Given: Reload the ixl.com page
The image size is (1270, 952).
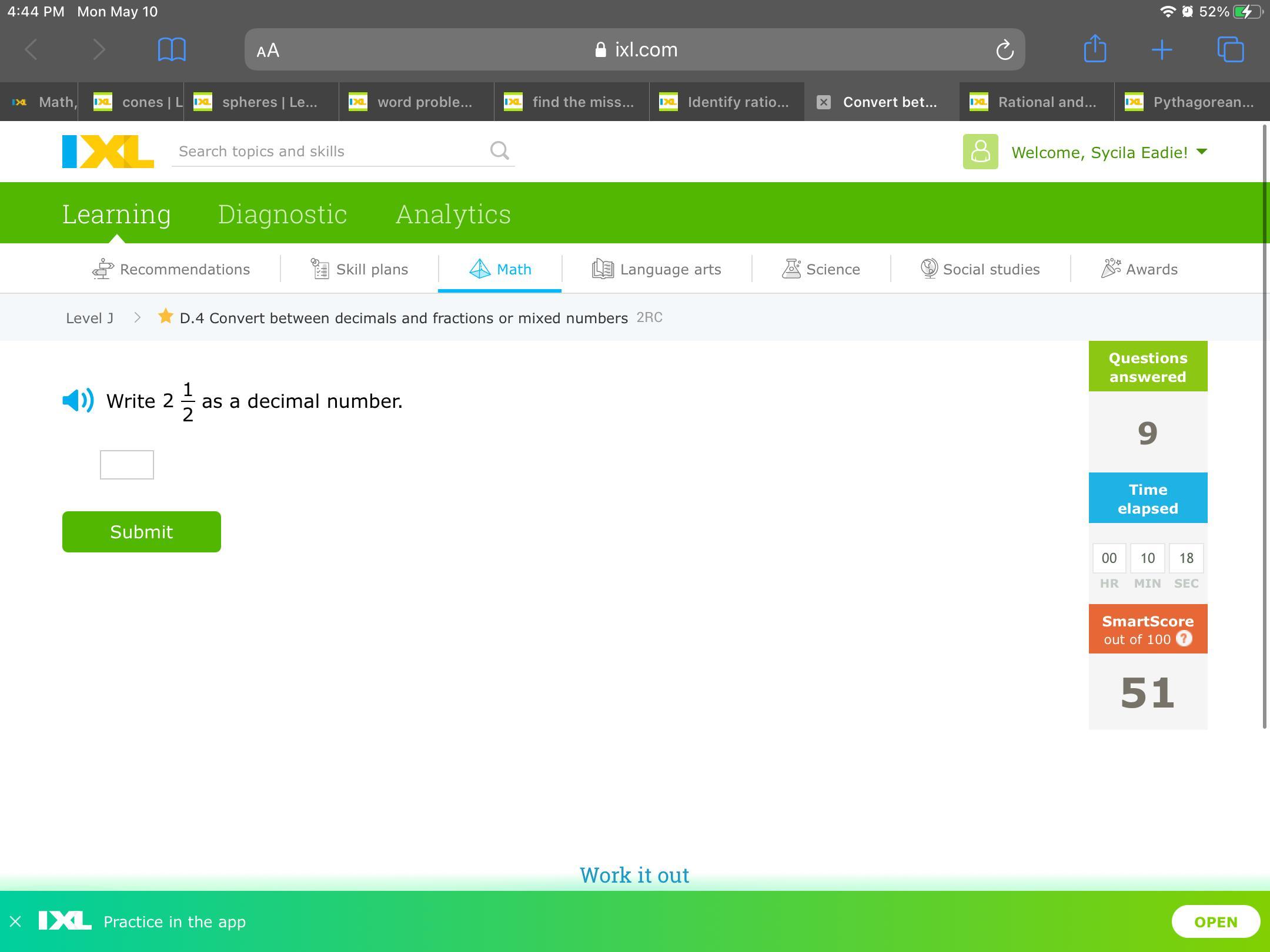Looking at the screenshot, I should pyautogui.click(x=1005, y=50).
